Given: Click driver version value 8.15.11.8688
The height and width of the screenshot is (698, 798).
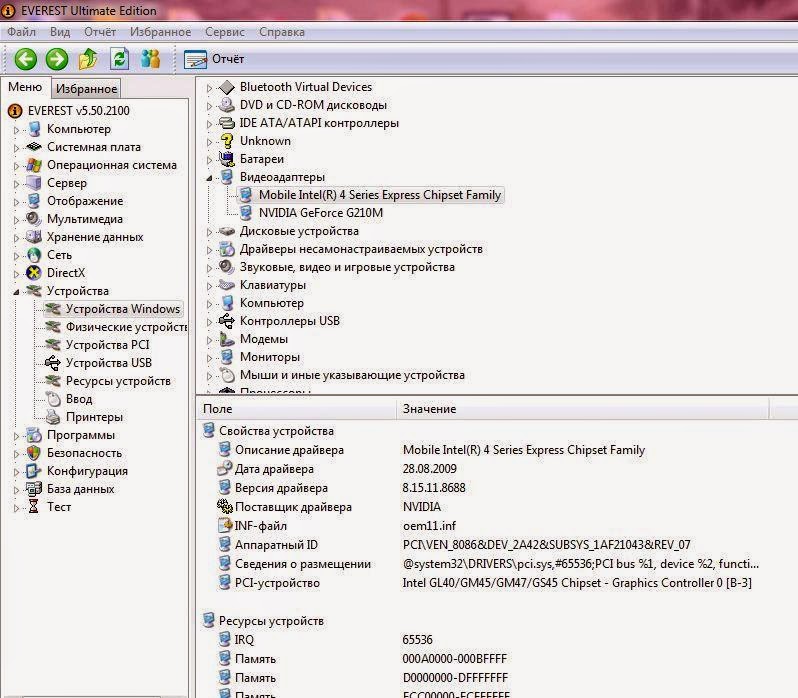Looking at the screenshot, I should tap(434, 488).
